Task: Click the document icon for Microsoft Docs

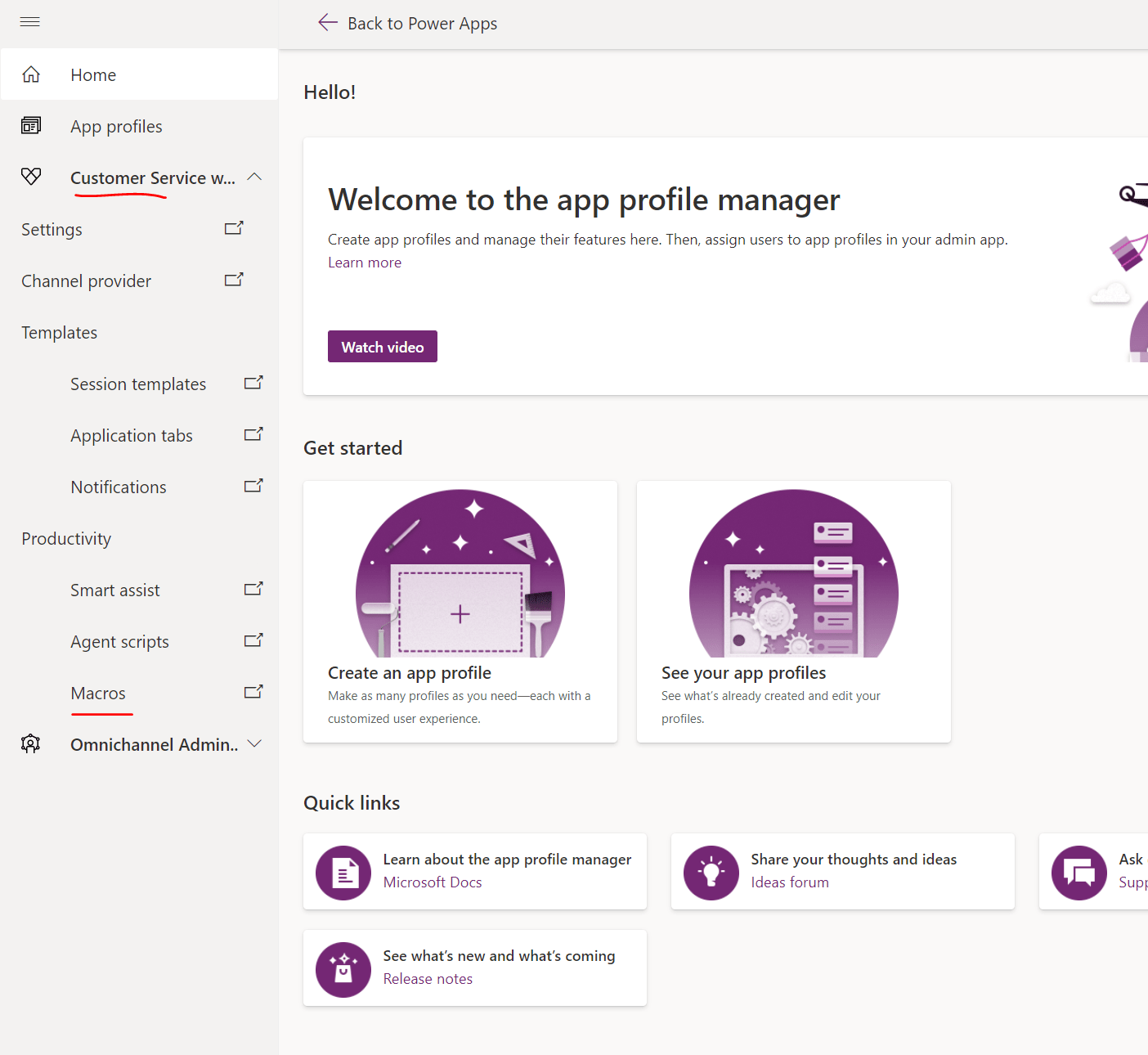Action: click(343, 873)
